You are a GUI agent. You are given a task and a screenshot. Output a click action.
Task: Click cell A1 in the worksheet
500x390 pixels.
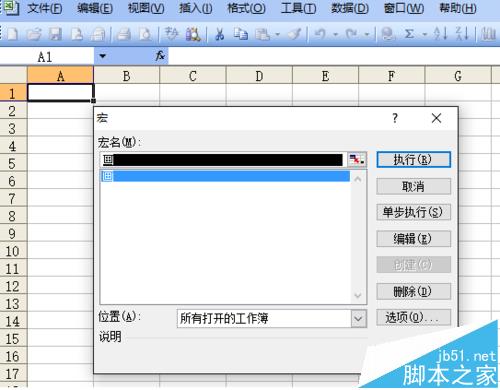tap(60, 93)
